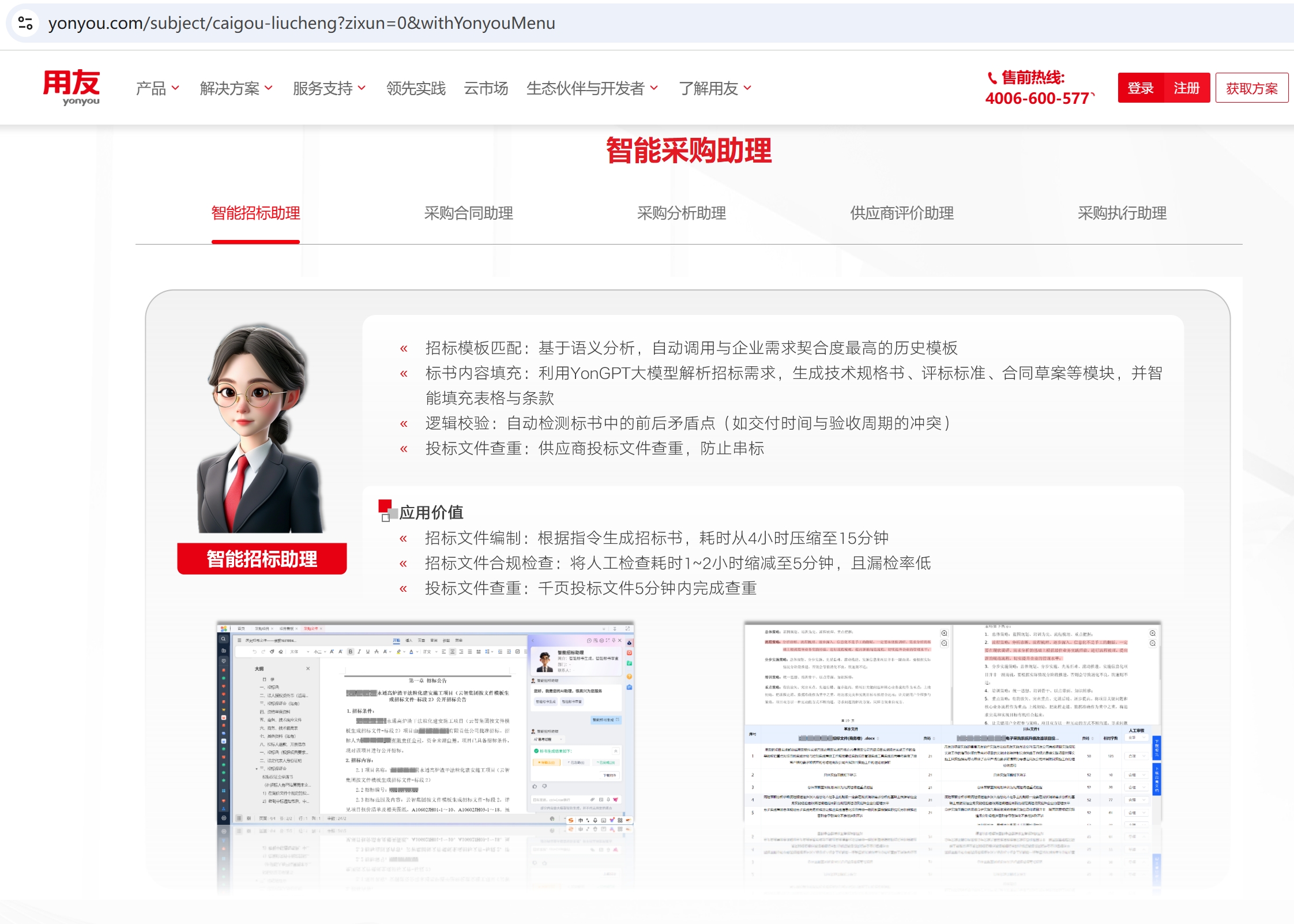Click the Yonyou logo
This screenshot has width=1294, height=924.
pos(72,87)
